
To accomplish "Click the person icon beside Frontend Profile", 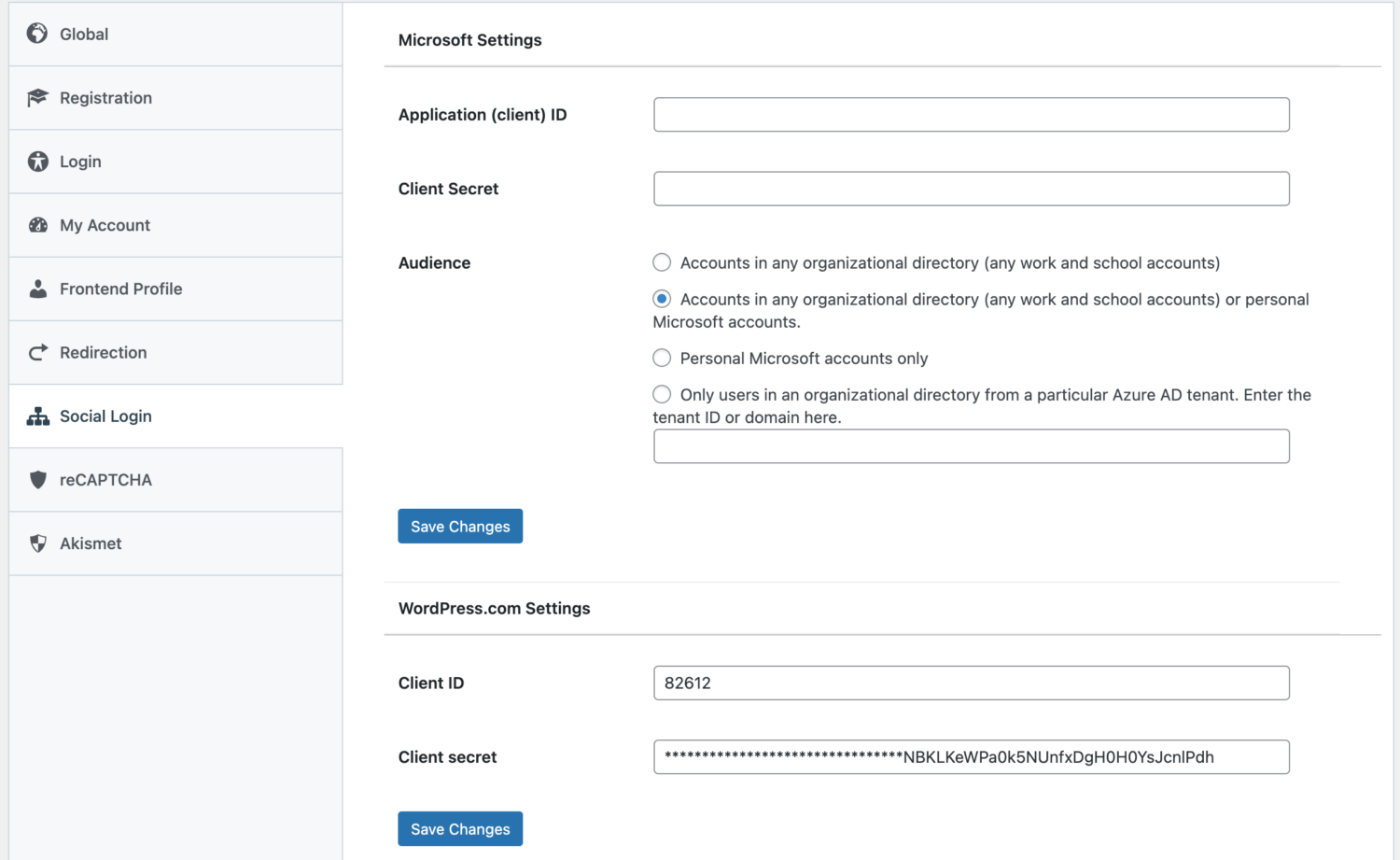I will tap(37, 289).
